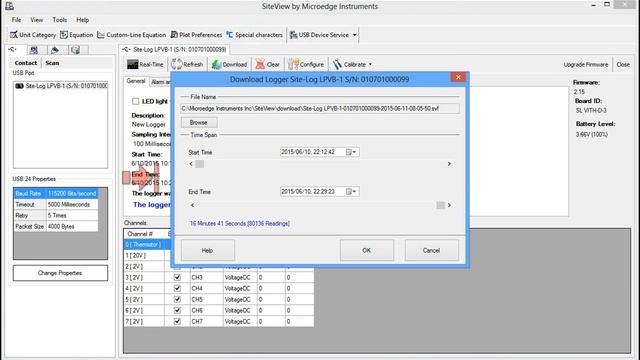Select channel row 1 [20V]
The image size is (640, 360).
[x=147, y=256]
